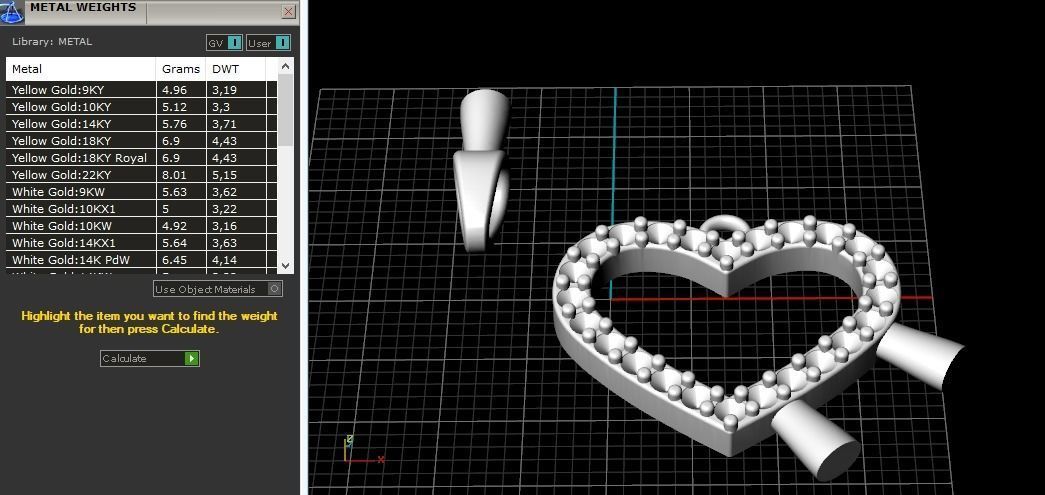Click the 4.96 grams value
Viewport: 1045px width, 495px height.
[175, 90]
